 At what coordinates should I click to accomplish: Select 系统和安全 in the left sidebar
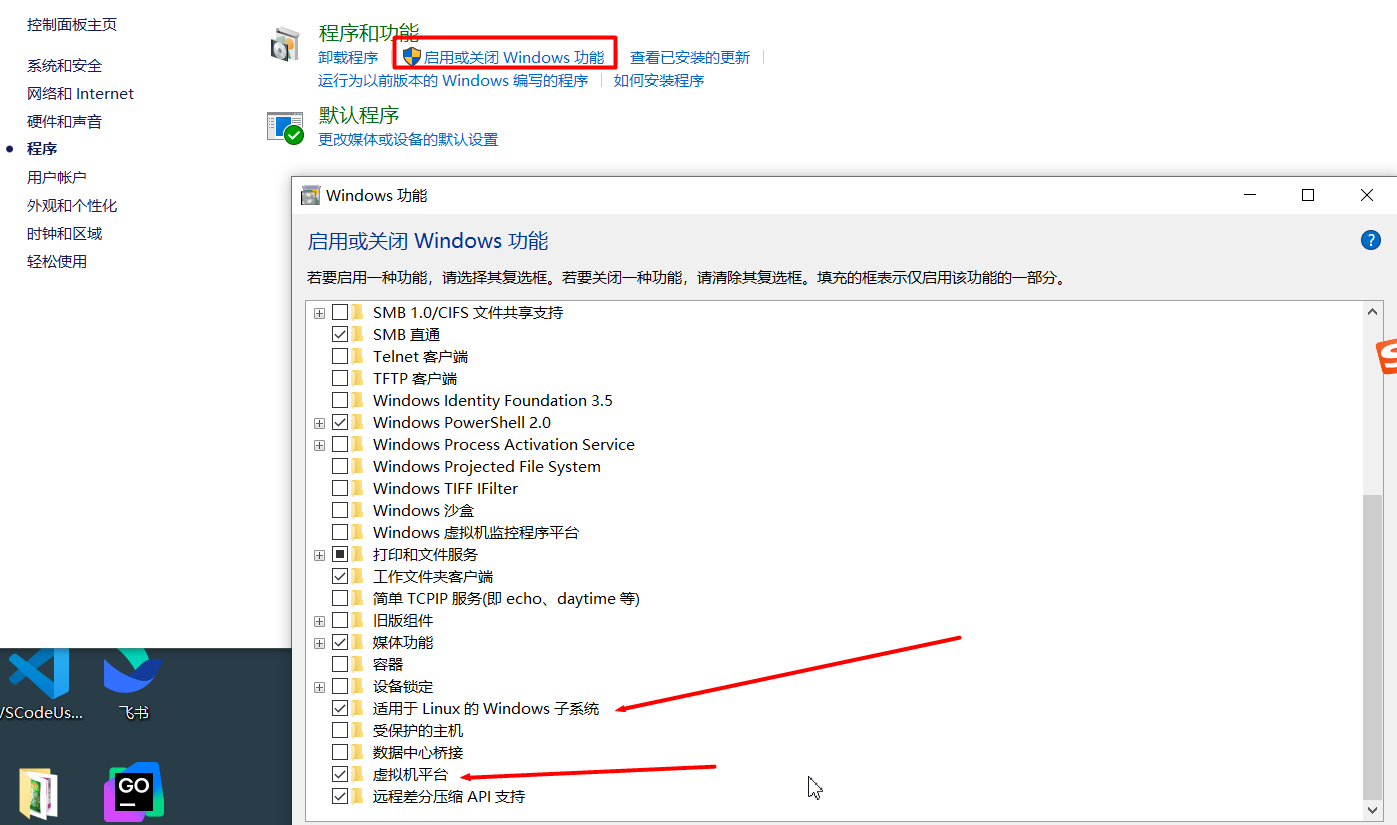coord(64,66)
